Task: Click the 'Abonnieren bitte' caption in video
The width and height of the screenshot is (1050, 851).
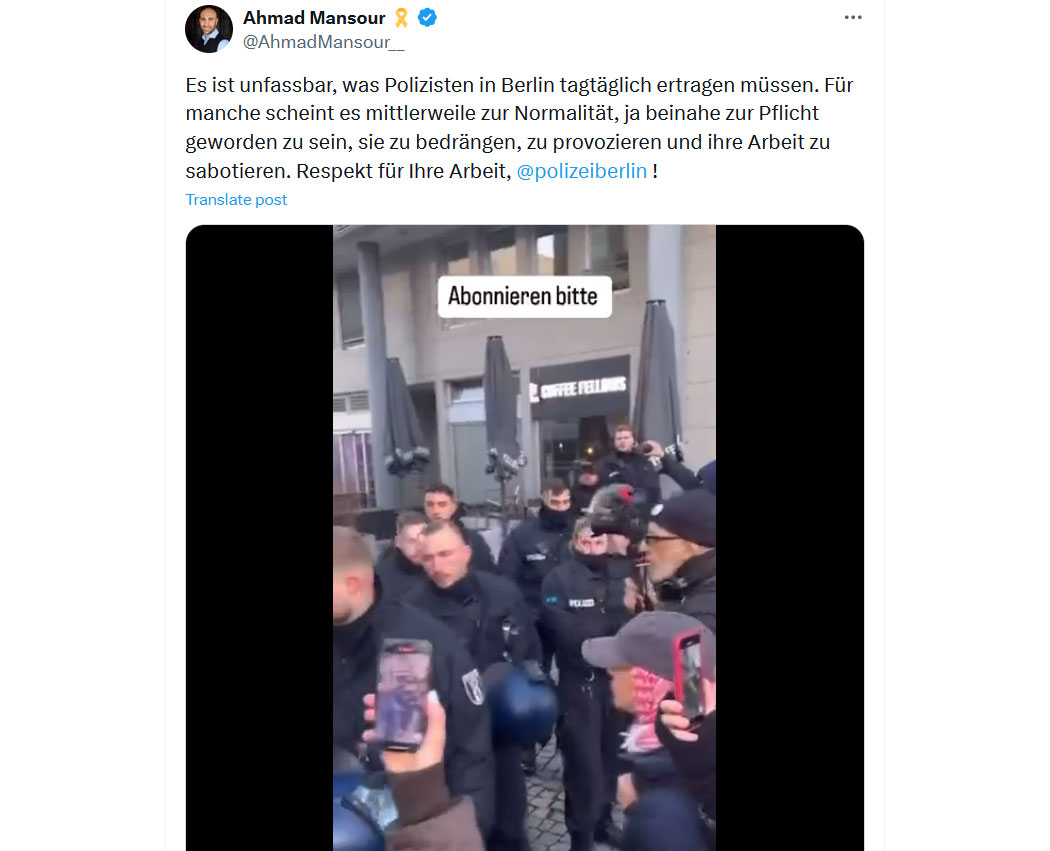Action: click(524, 296)
